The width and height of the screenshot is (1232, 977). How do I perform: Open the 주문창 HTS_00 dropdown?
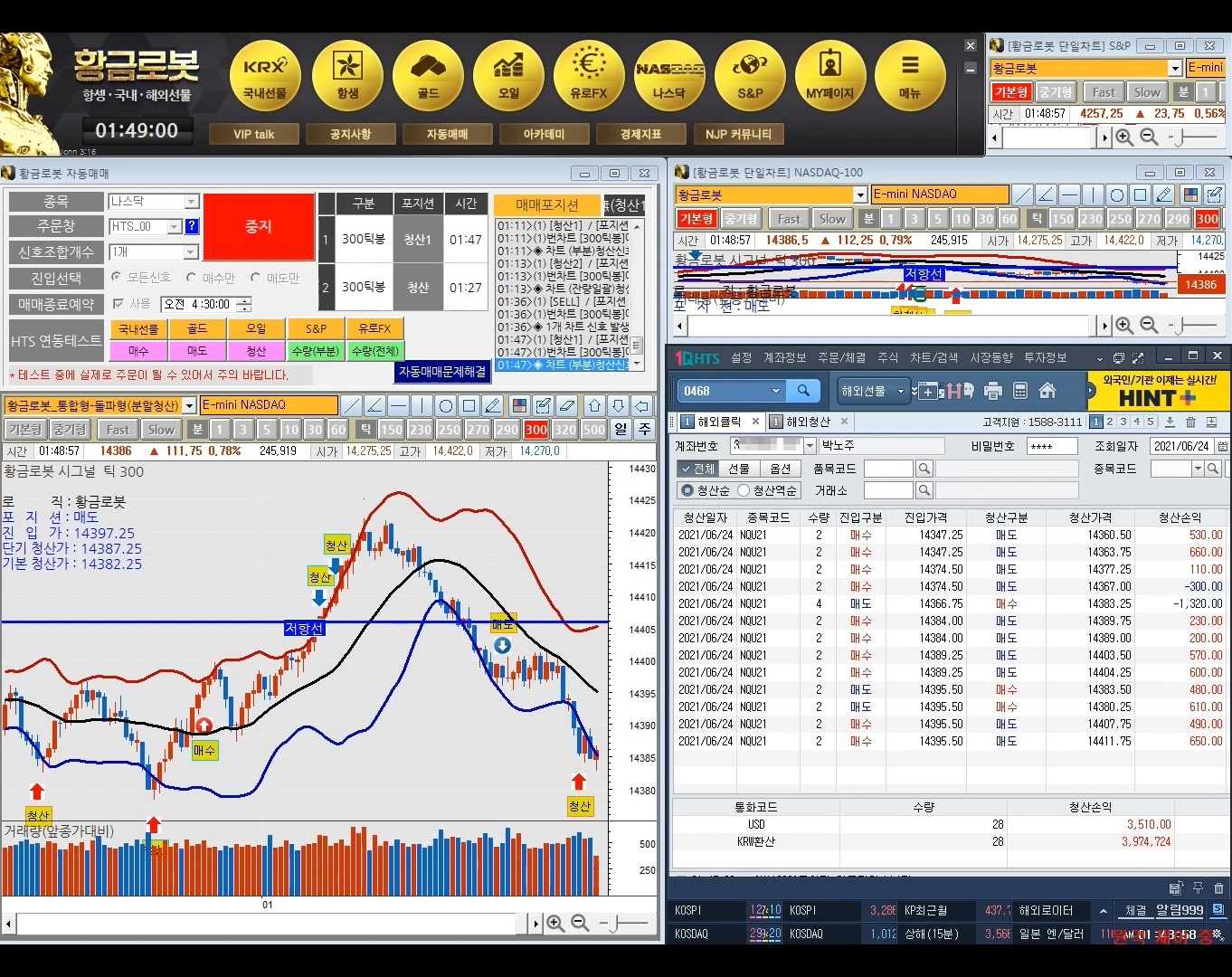(x=175, y=226)
